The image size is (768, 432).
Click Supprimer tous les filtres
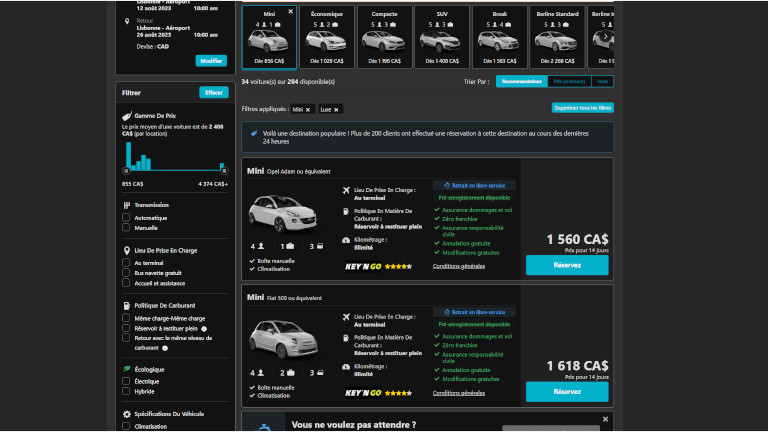(x=582, y=108)
